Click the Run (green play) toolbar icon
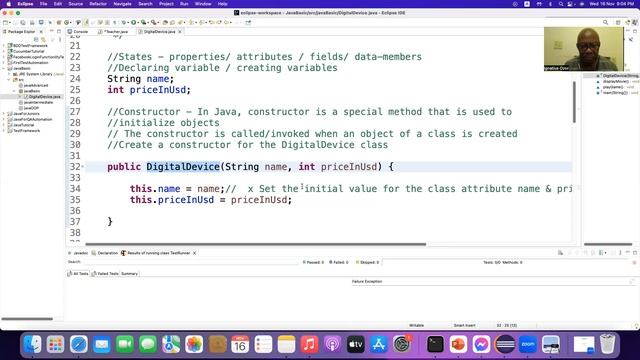Screen dimensions: 640x360 pyautogui.click(x=133, y=22)
